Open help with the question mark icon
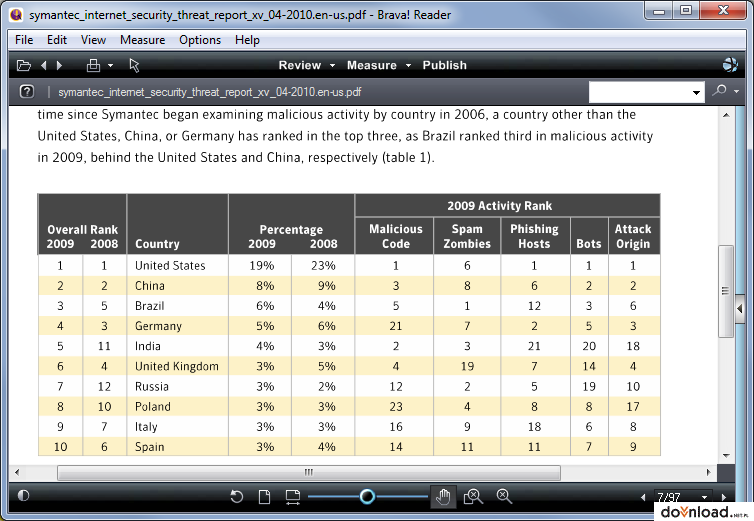The width and height of the screenshot is (754, 521). (27, 91)
